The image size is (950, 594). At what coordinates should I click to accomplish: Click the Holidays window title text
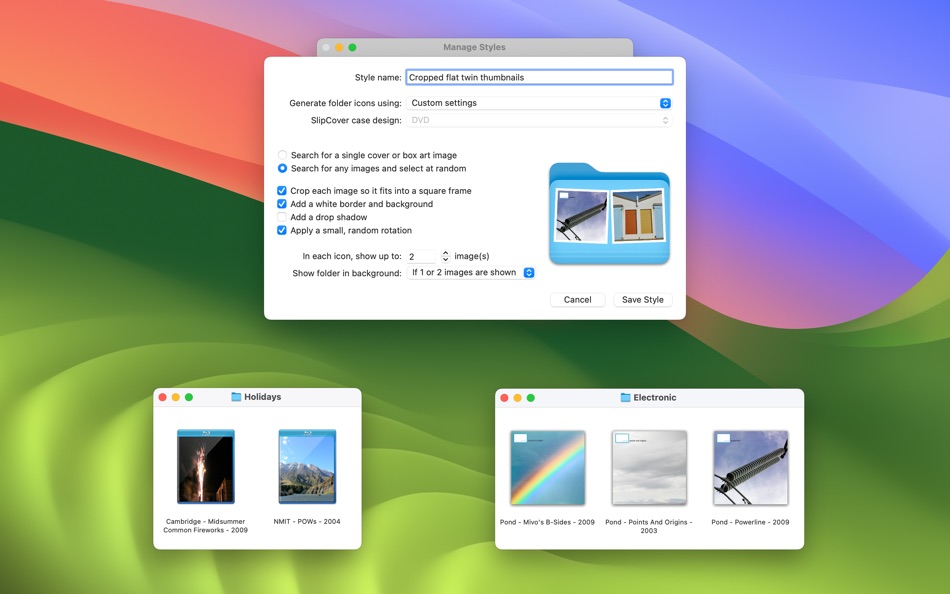[x=262, y=397]
